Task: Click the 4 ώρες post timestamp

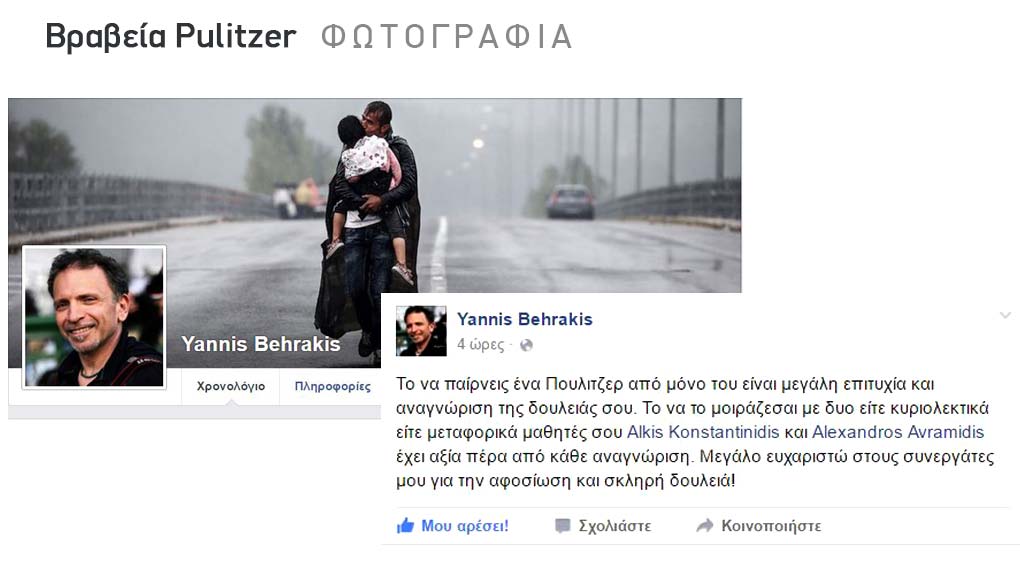Action: pos(480,344)
